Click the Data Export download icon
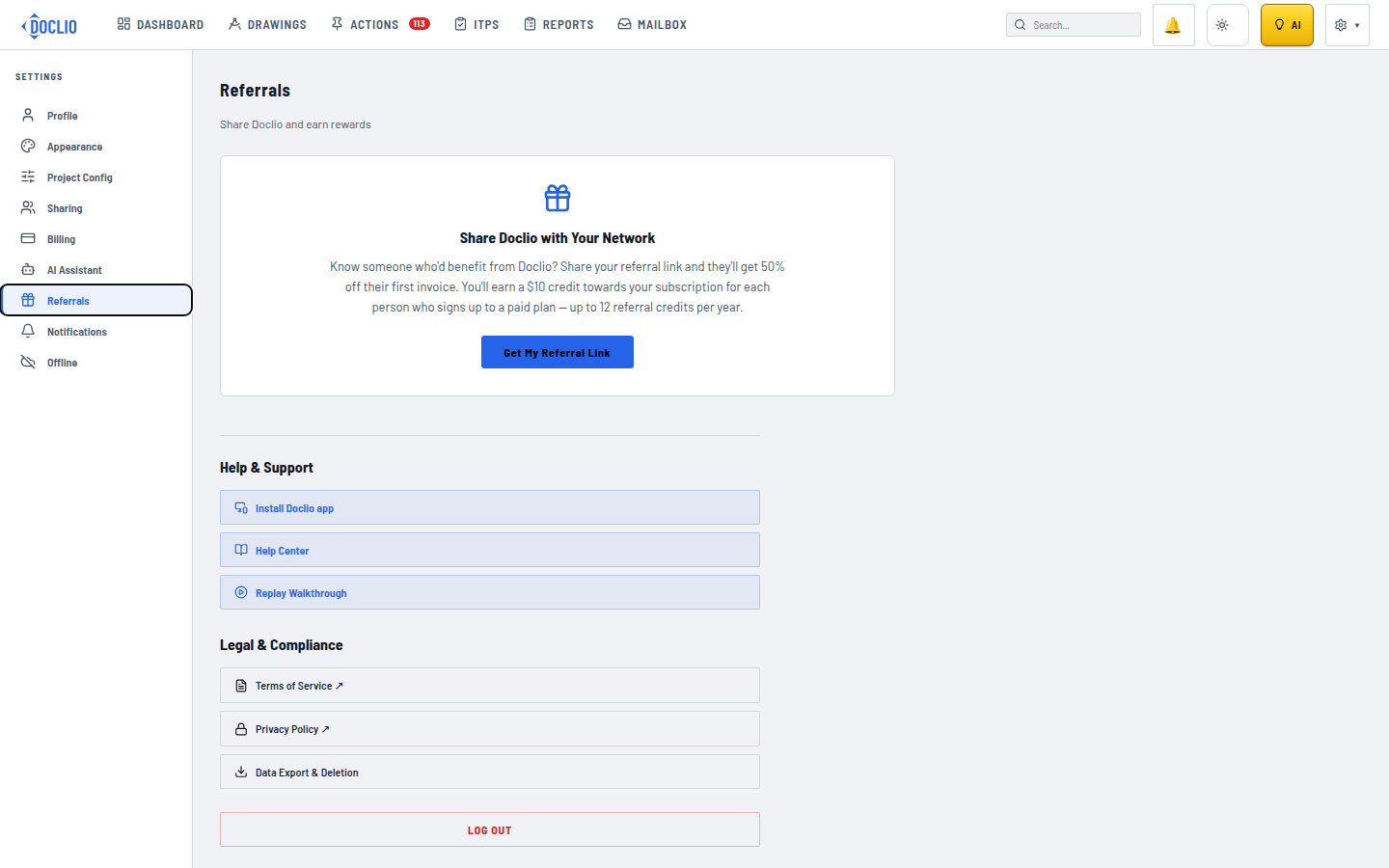The width and height of the screenshot is (1389, 868). coord(241,772)
